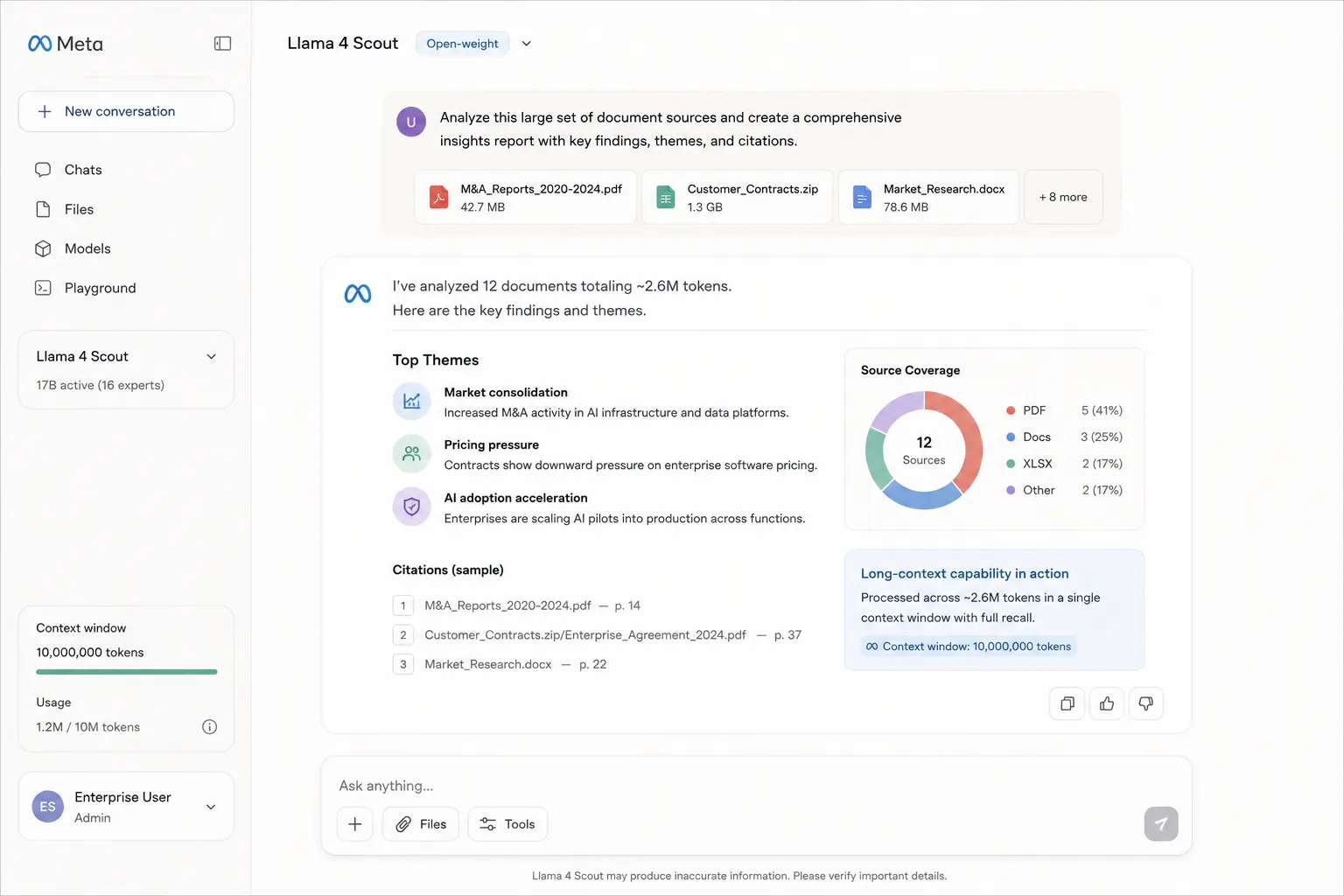Click the Open-weight badge
Screen dimensions: 1344x896
point(462,44)
